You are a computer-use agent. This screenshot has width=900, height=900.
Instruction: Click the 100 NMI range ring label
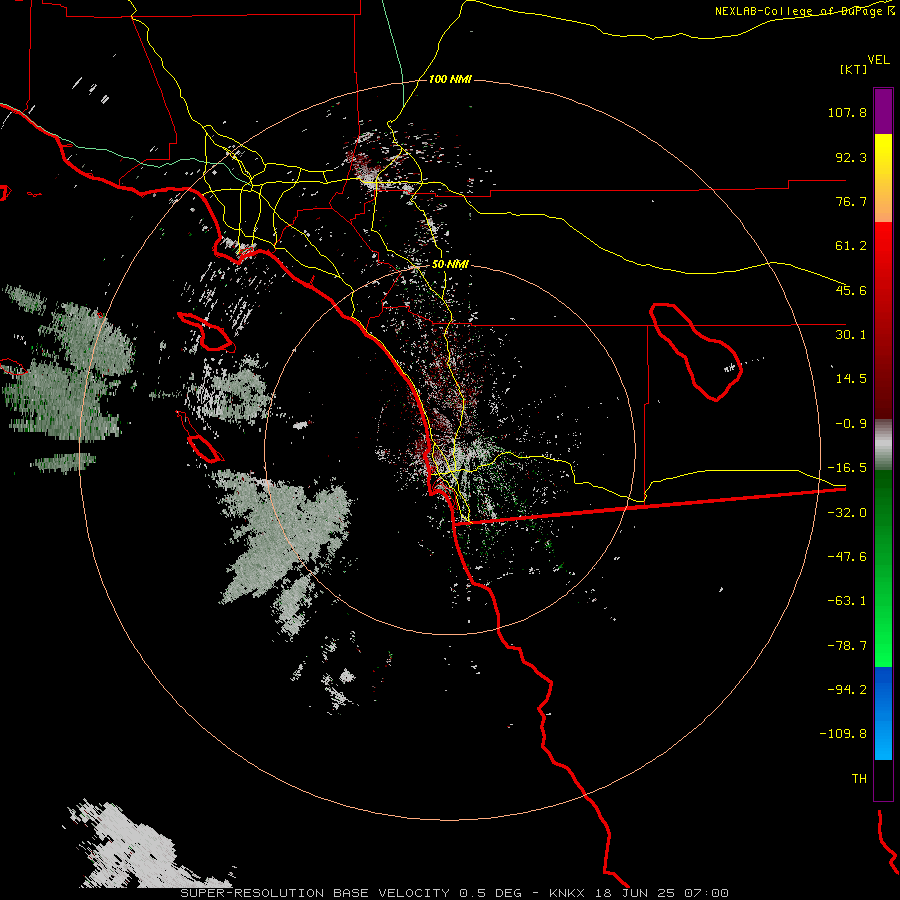click(450, 79)
